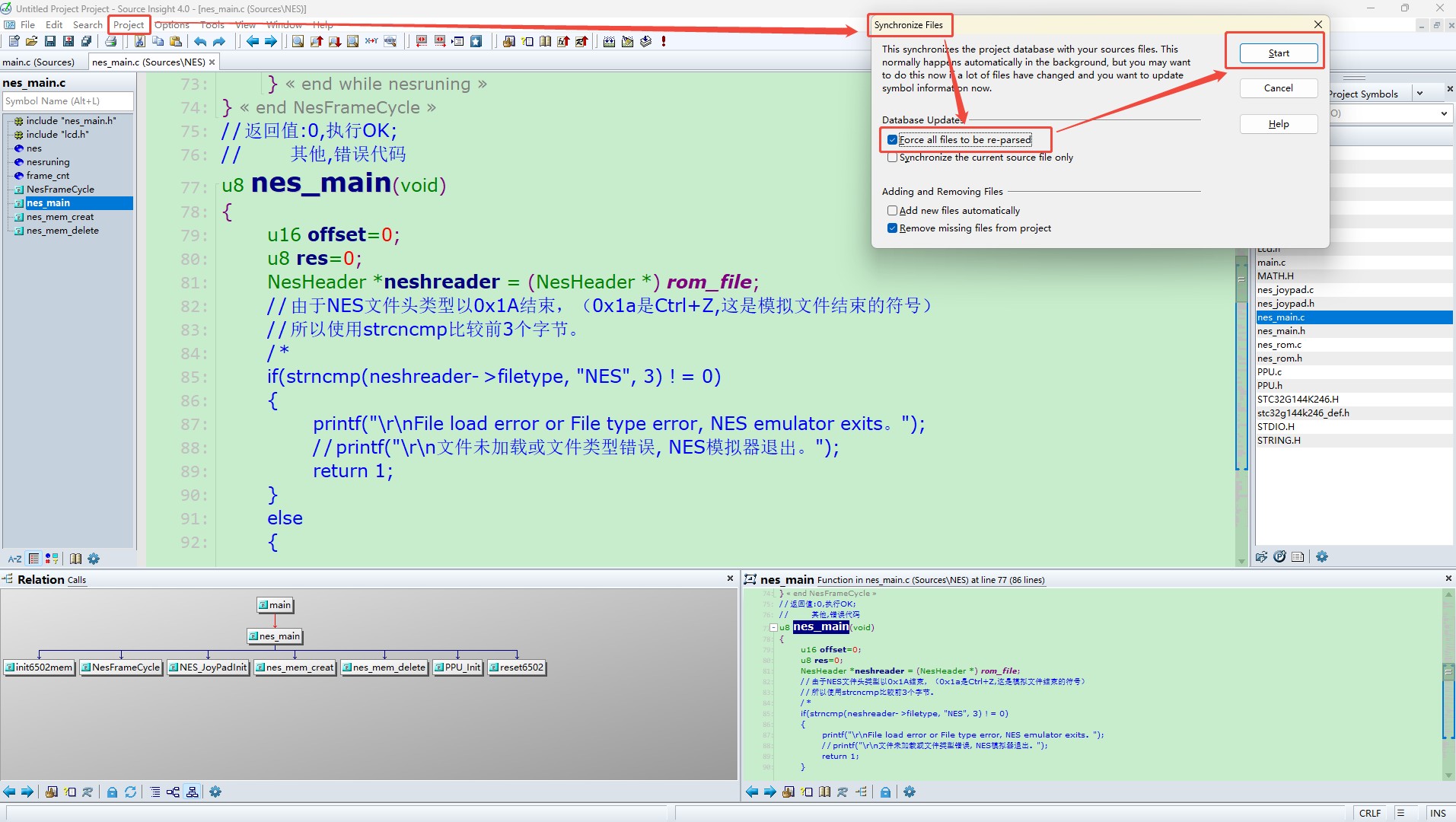Switch Relation view to vertical graph icon

(x=193, y=792)
